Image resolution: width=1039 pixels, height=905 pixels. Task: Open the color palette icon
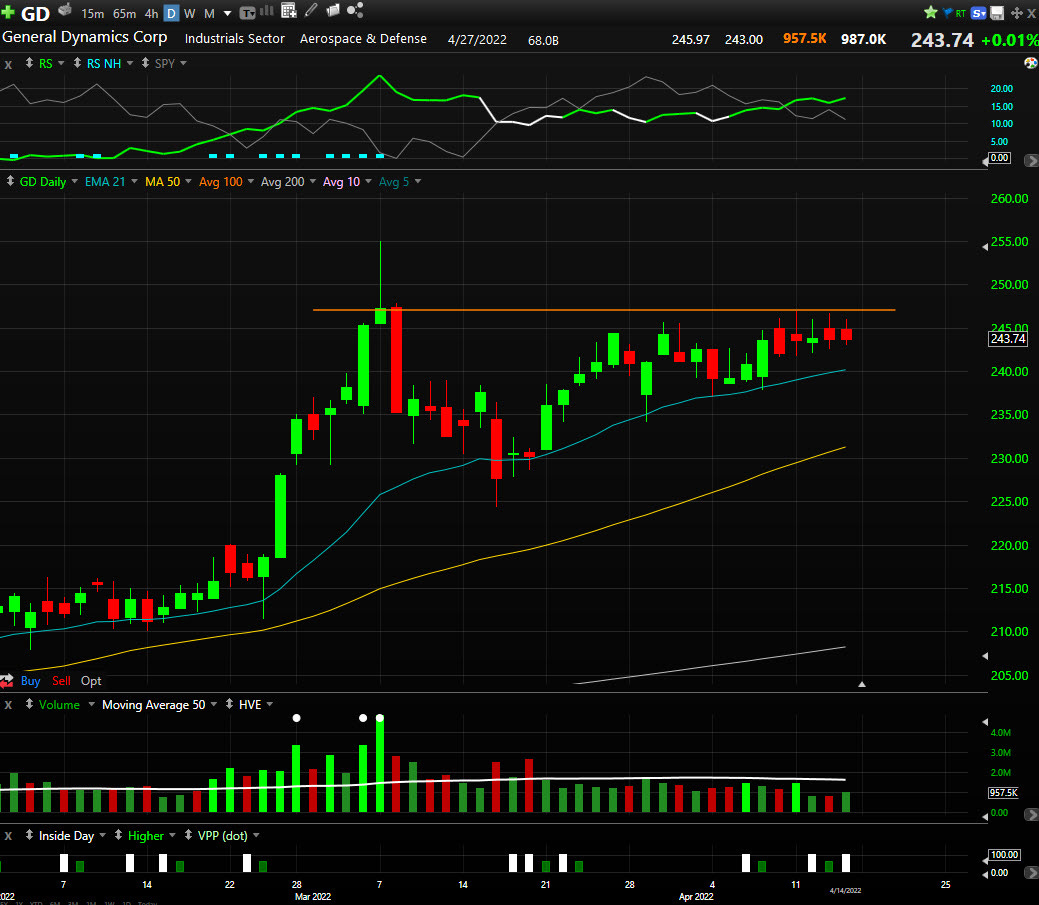[1030, 63]
